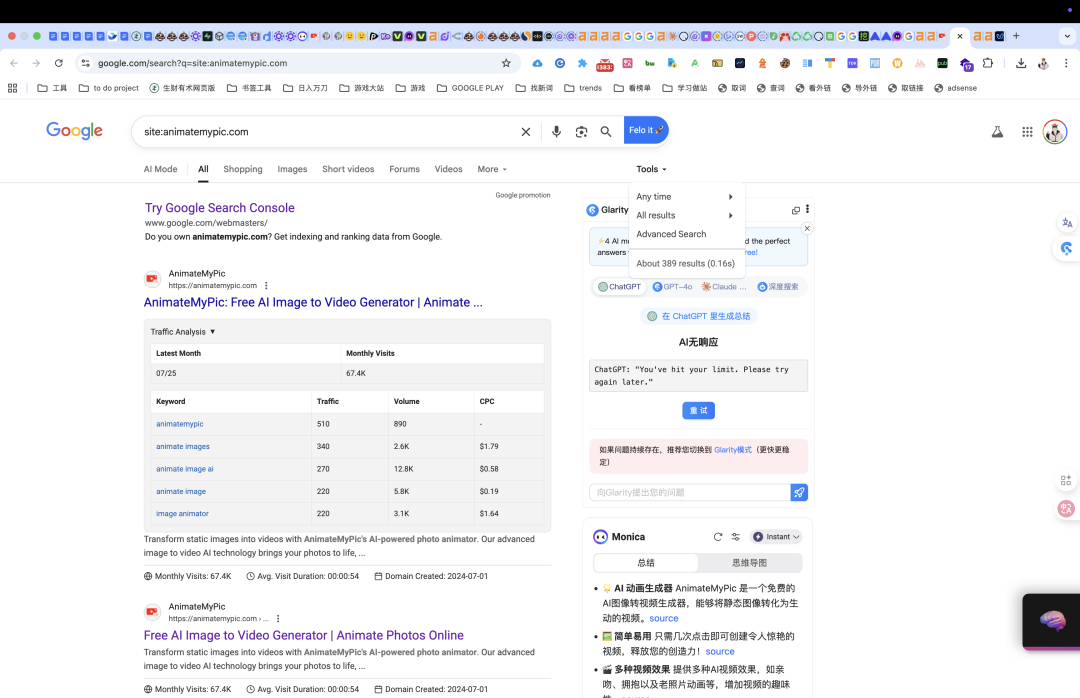The image size is (1080, 698).
Task: Open Monica settings sliders icon
Action: click(x=736, y=537)
